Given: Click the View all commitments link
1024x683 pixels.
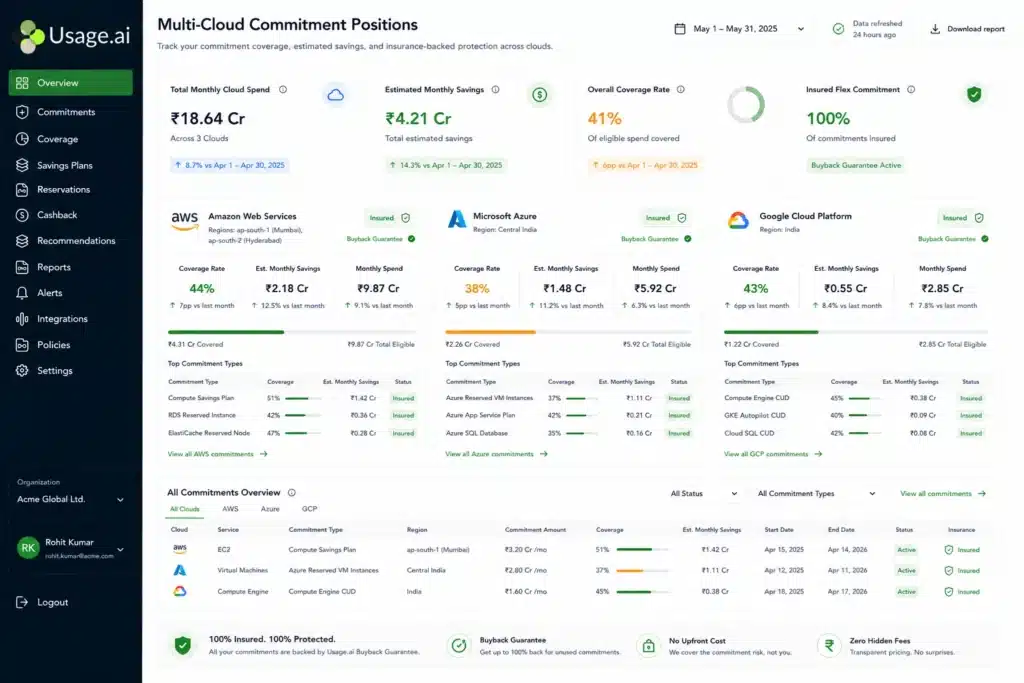Looking at the screenshot, I should tap(943, 494).
